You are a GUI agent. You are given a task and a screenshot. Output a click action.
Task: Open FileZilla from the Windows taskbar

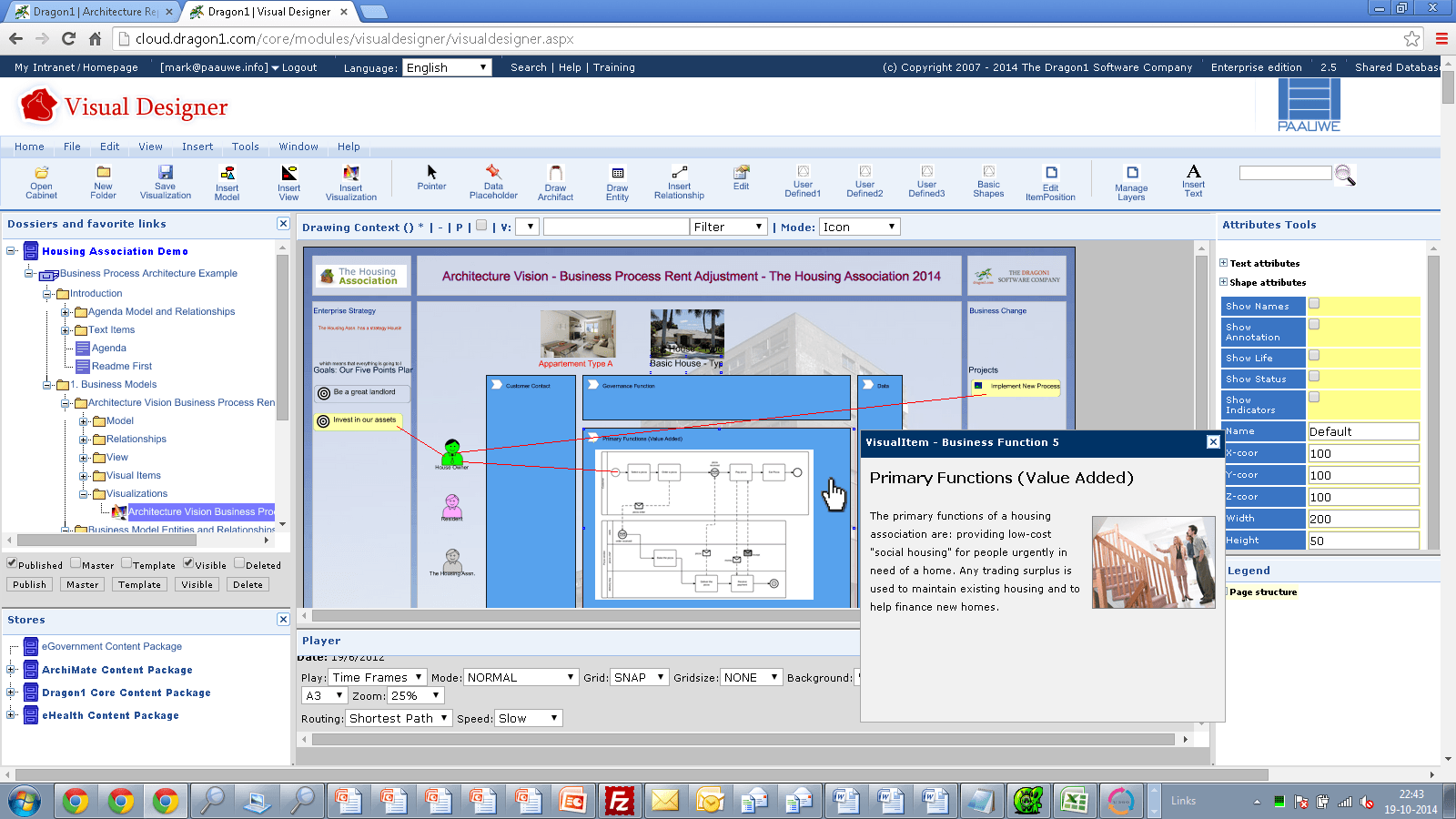pyautogui.click(x=619, y=801)
